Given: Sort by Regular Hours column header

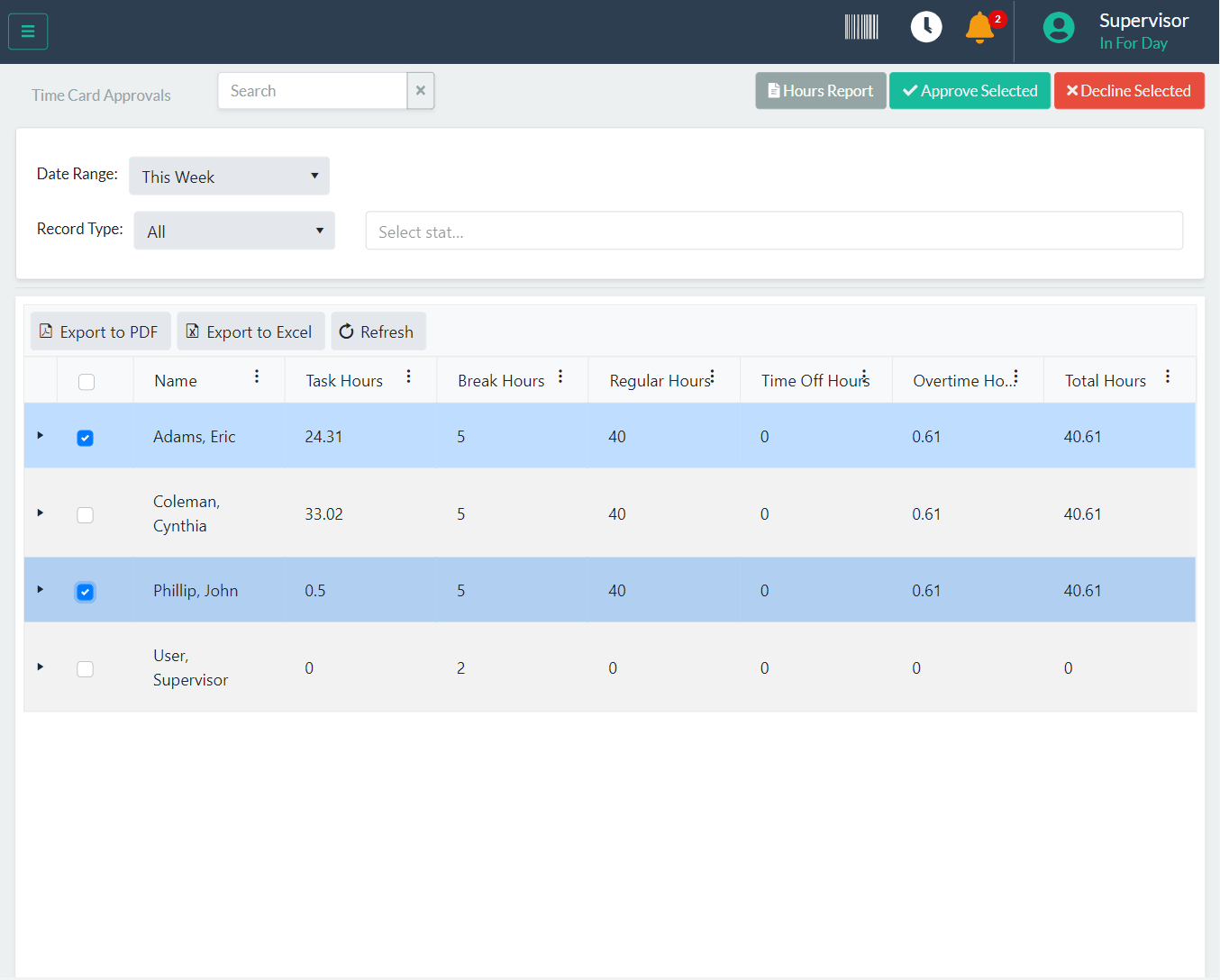Looking at the screenshot, I should (x=660, y=381).
